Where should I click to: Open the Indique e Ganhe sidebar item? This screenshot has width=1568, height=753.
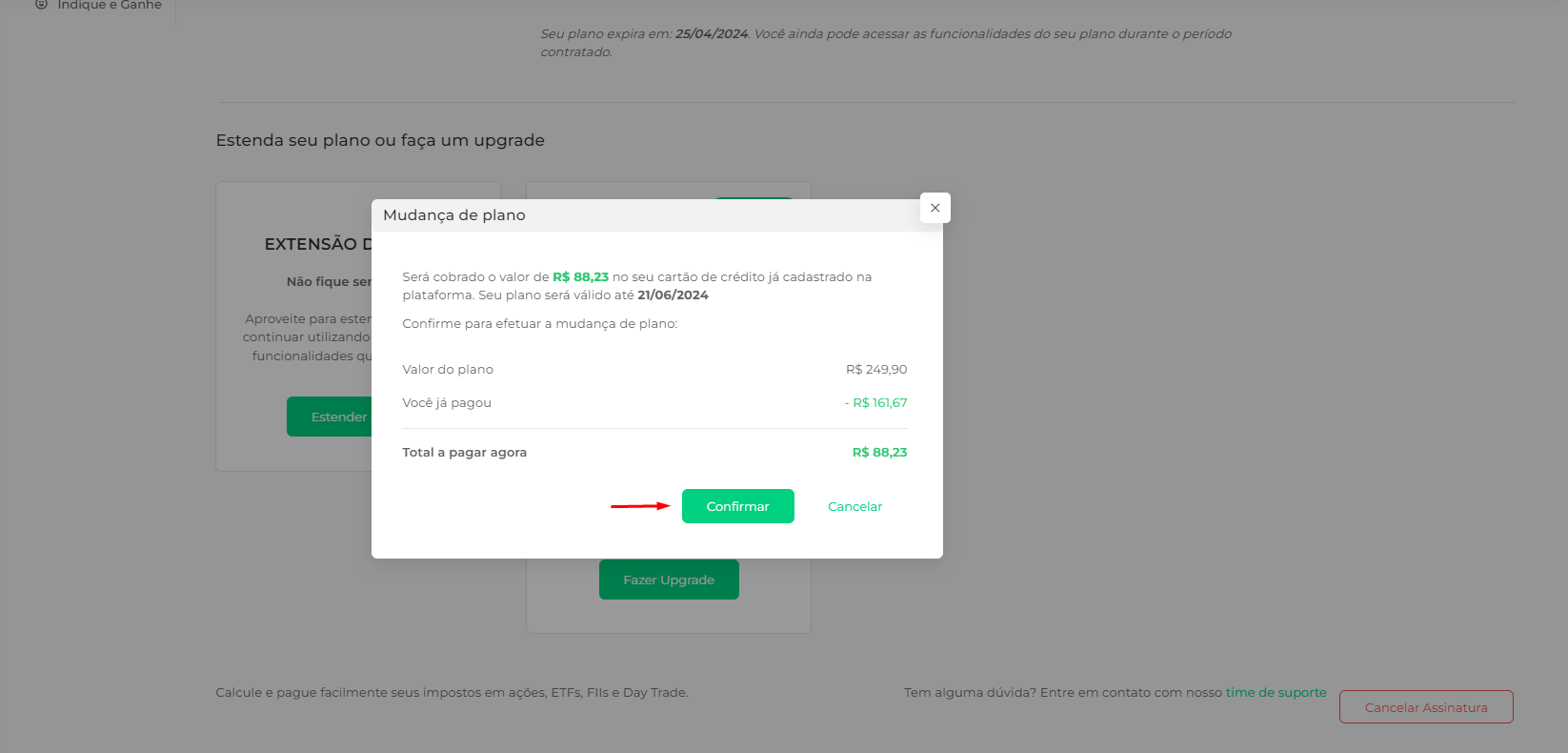click(x=99, y=5)
